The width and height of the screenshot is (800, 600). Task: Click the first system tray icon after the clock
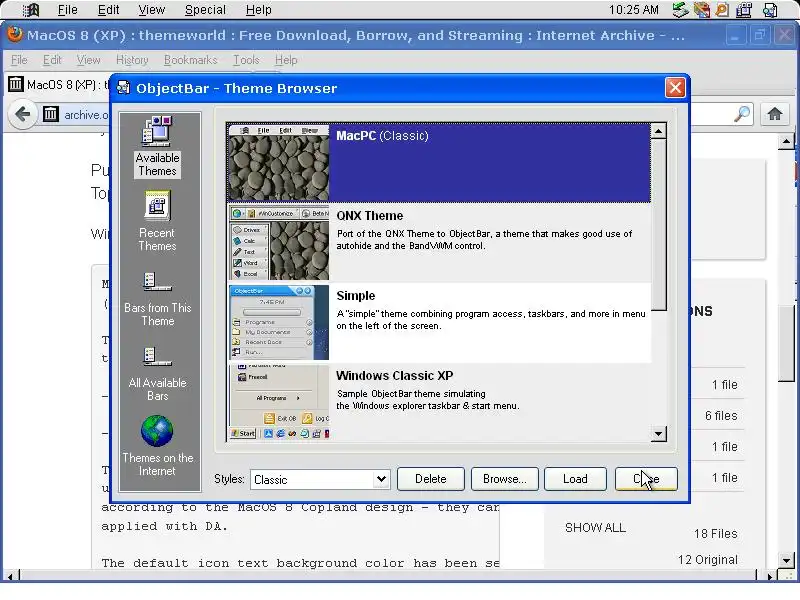(x=680, y=10)
